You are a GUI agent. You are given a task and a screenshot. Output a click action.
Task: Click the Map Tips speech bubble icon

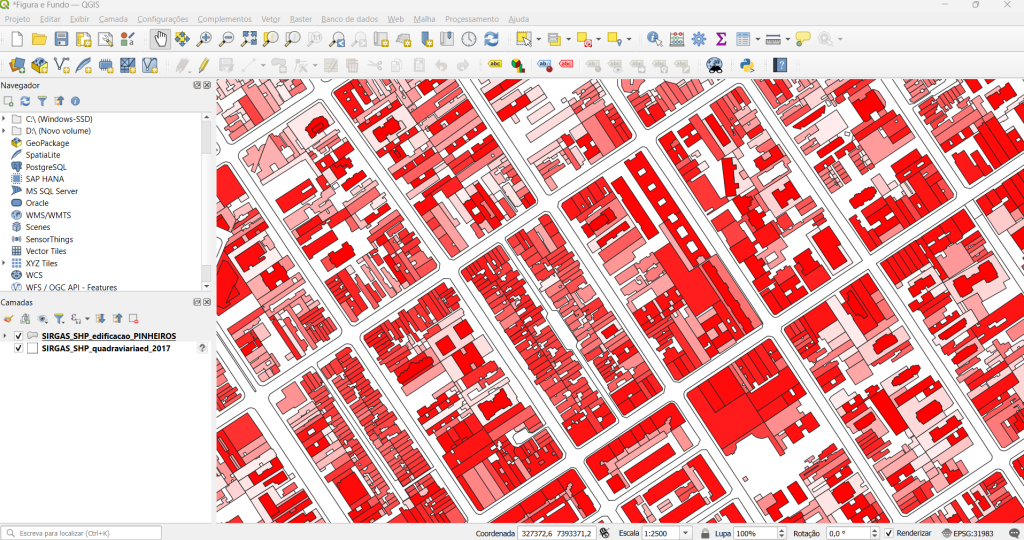click(x=803, y=39)
